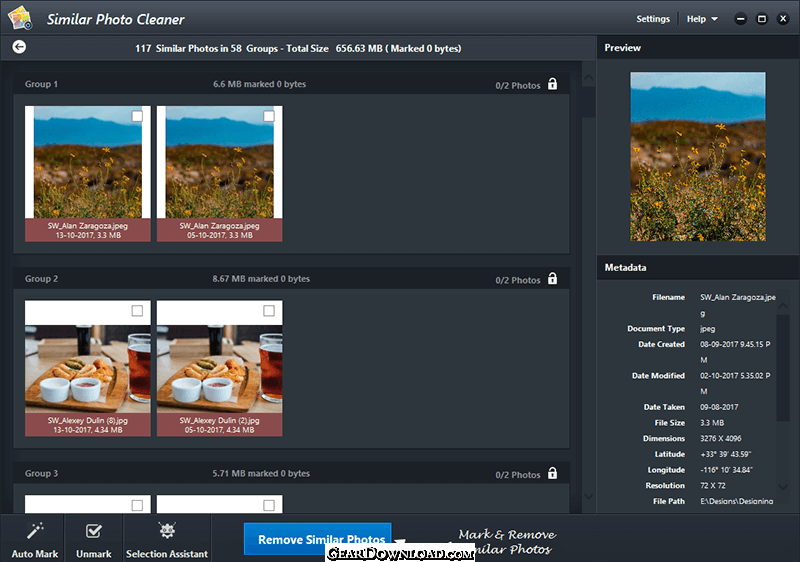This screenshot has width=800, height=562.
Task: Click the Similar Photo Cleaner app logo
Action: pyautogui.click(x=20, y=18)
